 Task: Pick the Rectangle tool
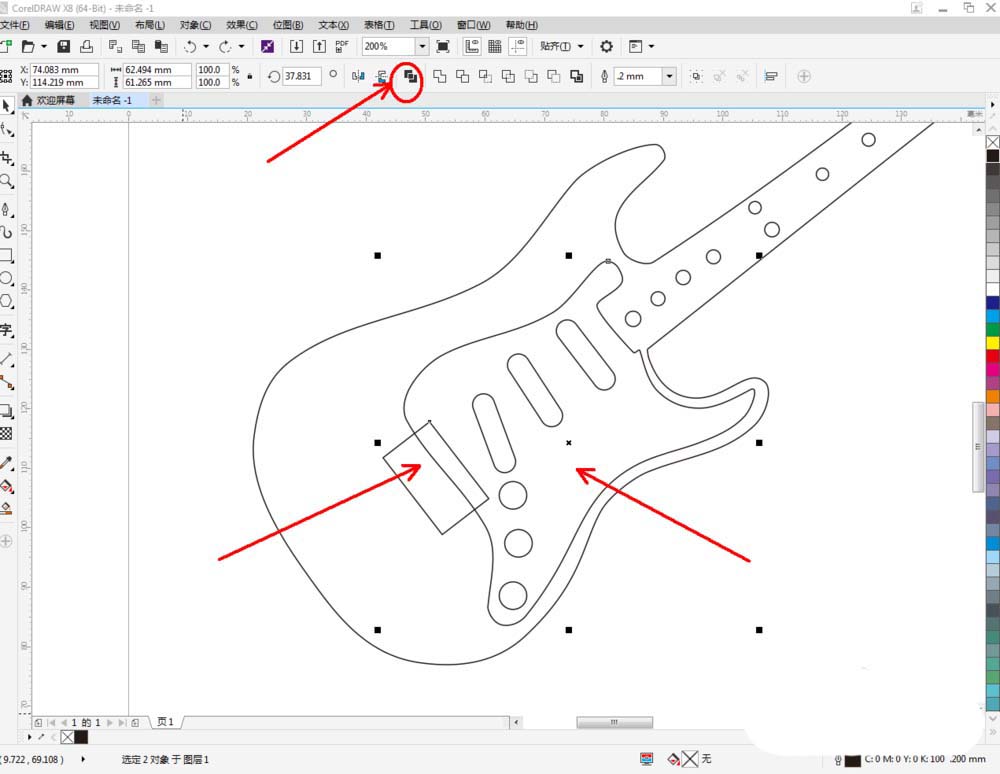[7, 256]
